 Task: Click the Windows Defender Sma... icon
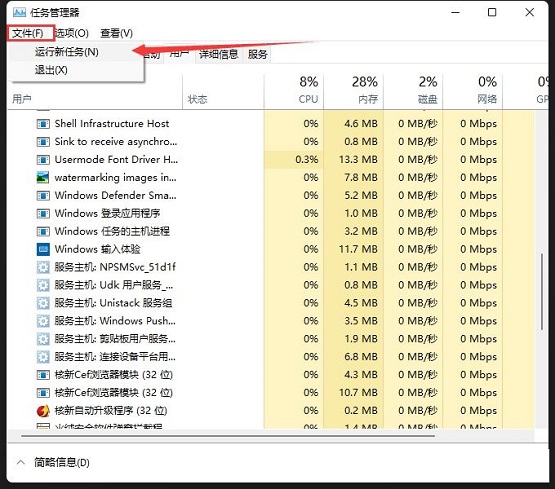[x=43, y=196]
